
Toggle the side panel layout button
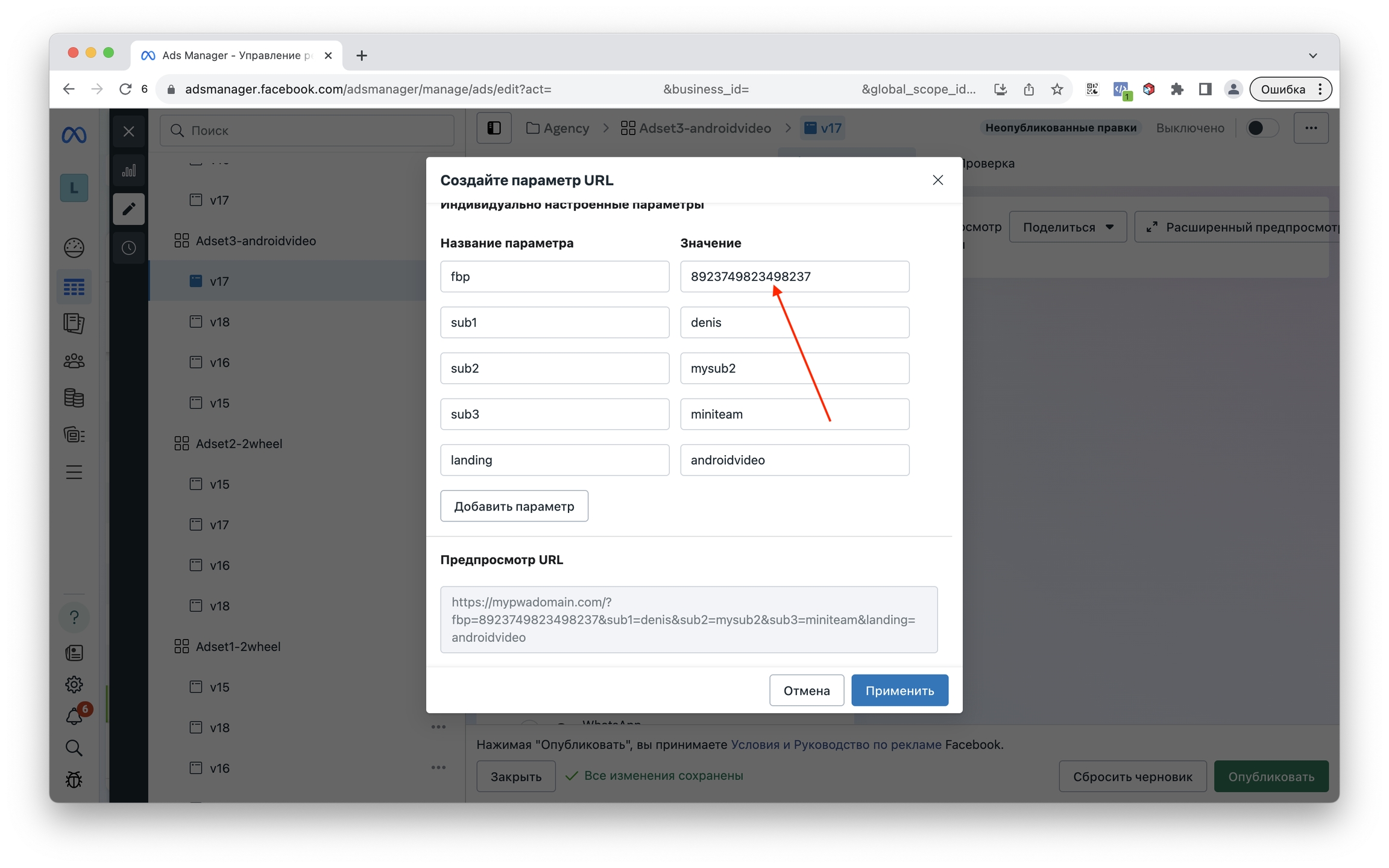(x=494, y=128)
